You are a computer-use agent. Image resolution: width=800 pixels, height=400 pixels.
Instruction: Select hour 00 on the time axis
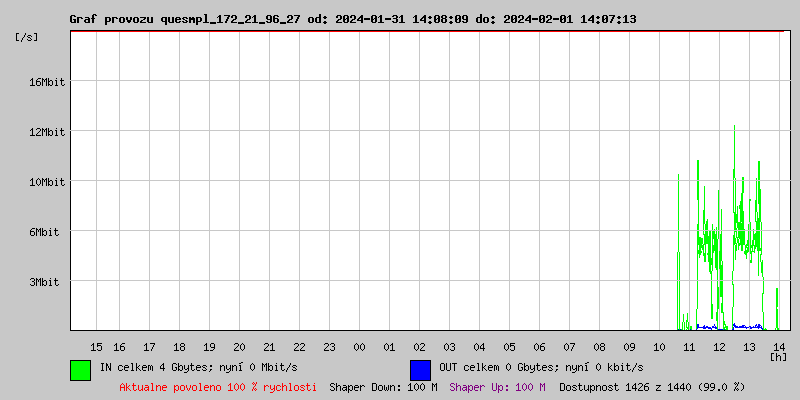coord(359,346)
